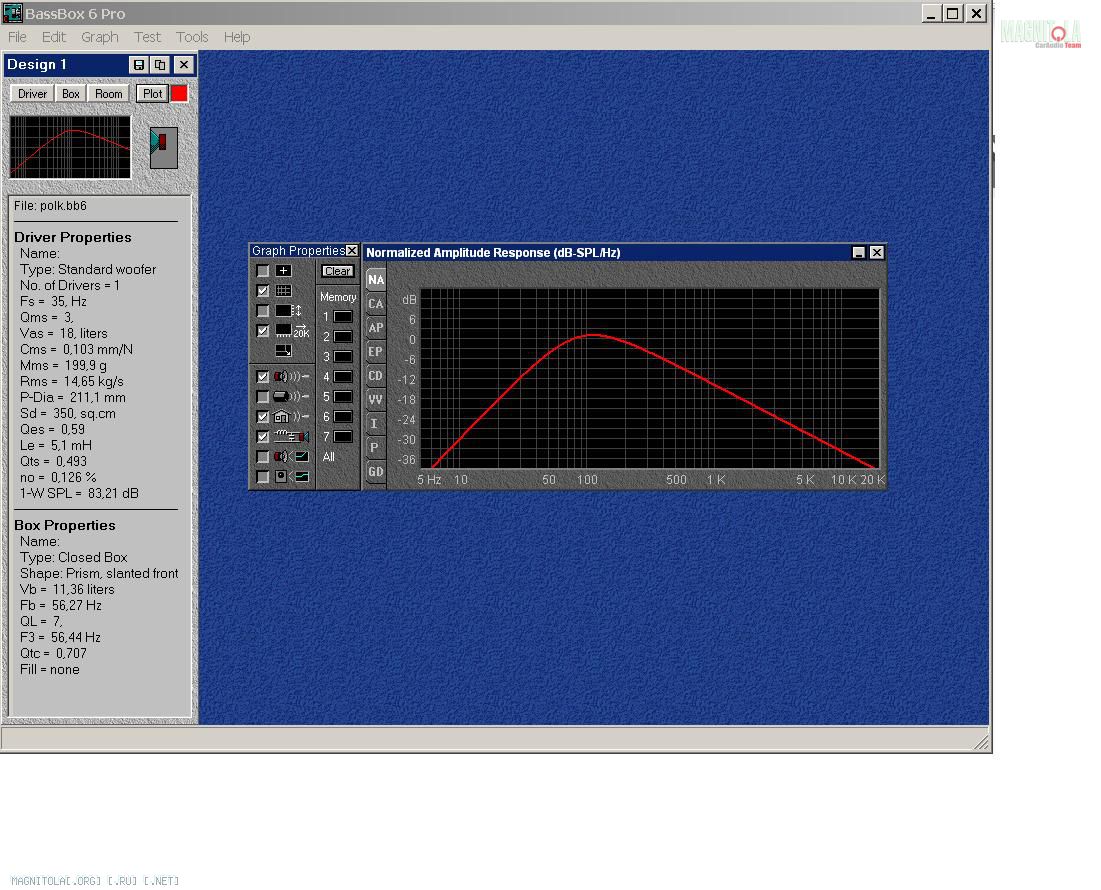Image resolution: width=1101 pixels, height=890 pixels.
Task: Click the graph window resize icon
Action: [284, 350]
